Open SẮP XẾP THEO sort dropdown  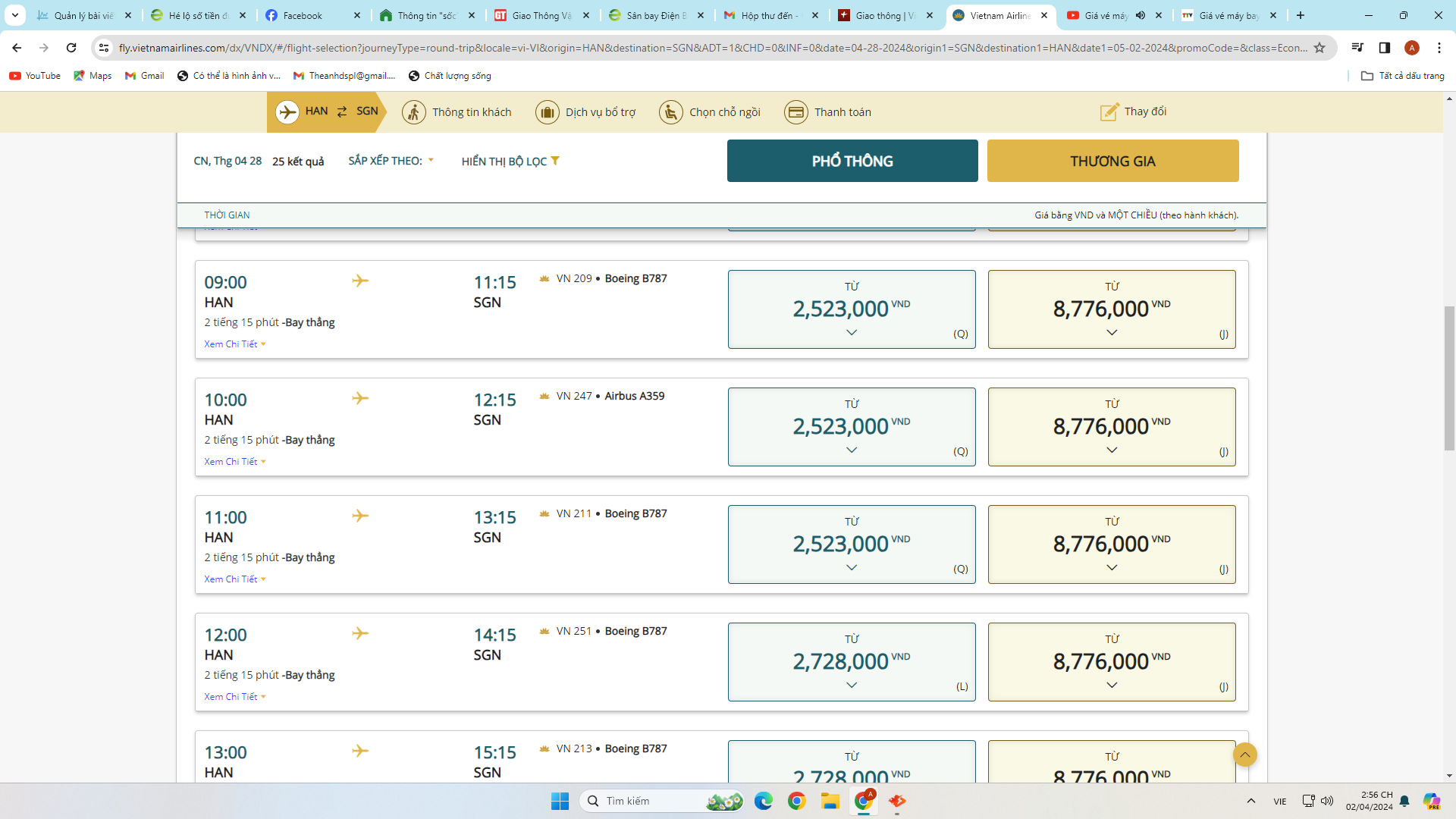pos(391,161)
